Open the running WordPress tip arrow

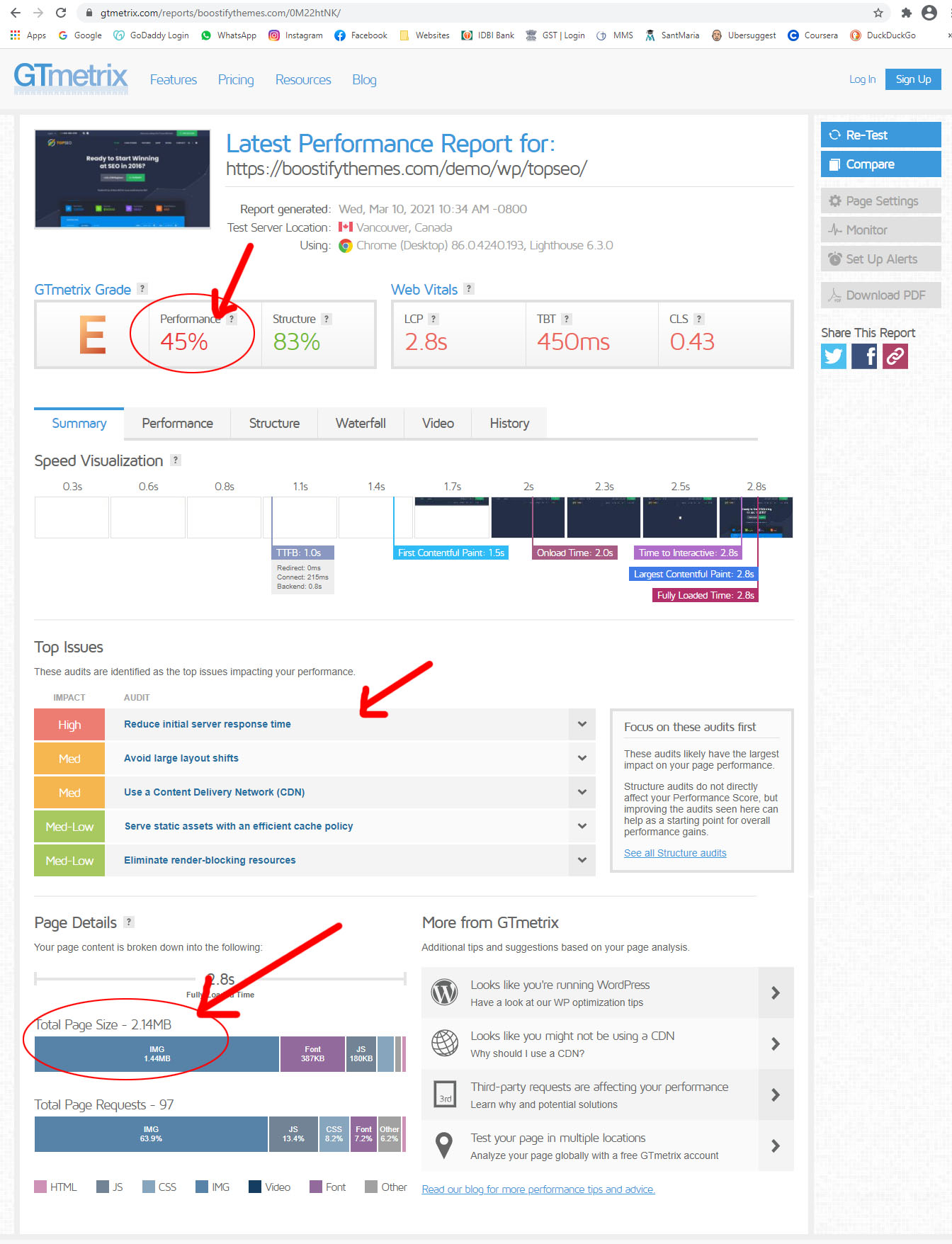pyautogui.click(x=776, y=993)
